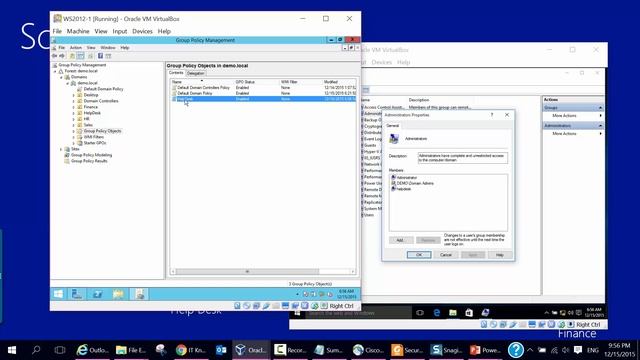Open Snagit on host taskbar
Viewport: 640px width, 360px height.
point(446,350)
